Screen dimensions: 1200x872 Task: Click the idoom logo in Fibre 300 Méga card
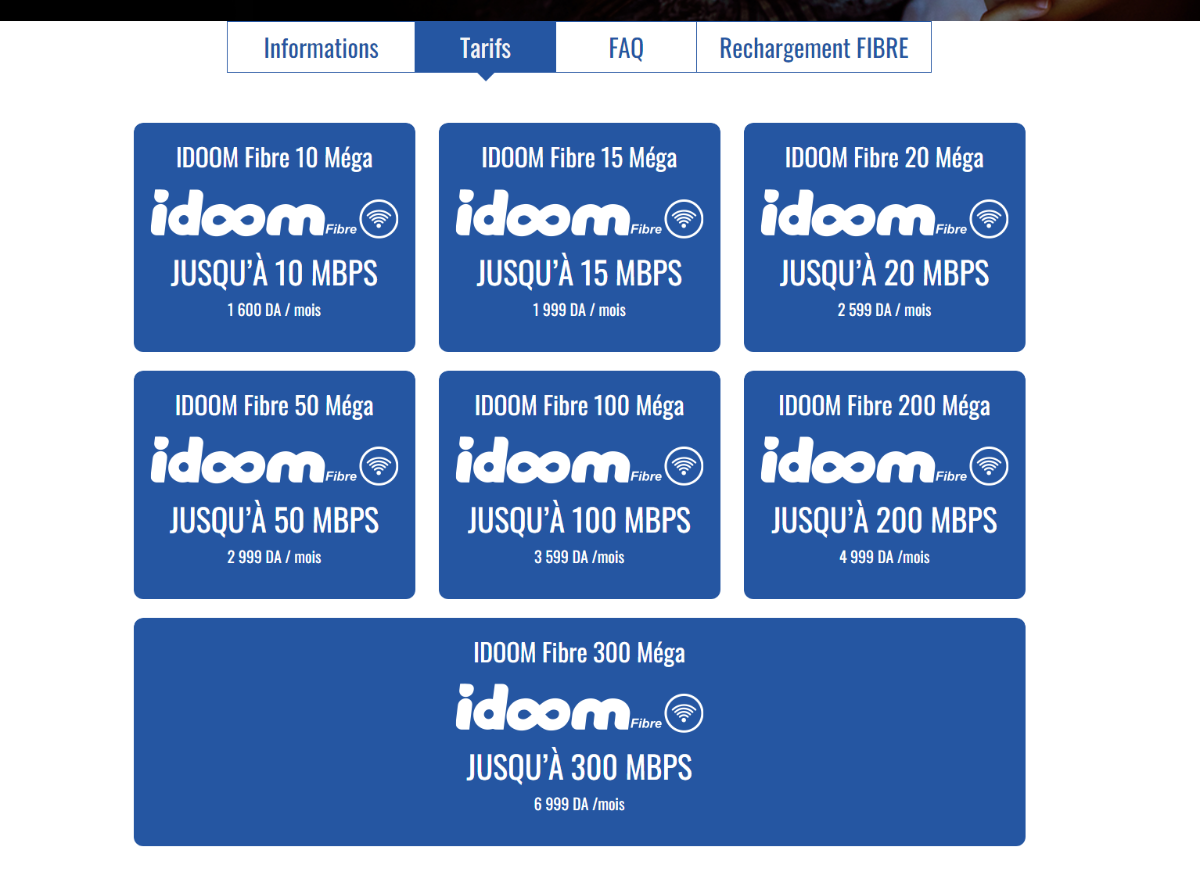point(543,710)
